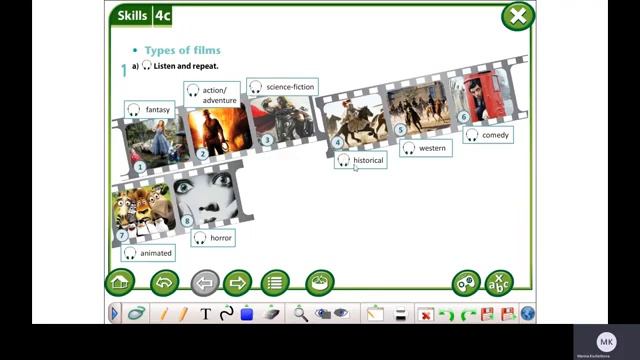640x360 pixels.
Task: Click the green curved back arrow button
Action: [164, 282]
